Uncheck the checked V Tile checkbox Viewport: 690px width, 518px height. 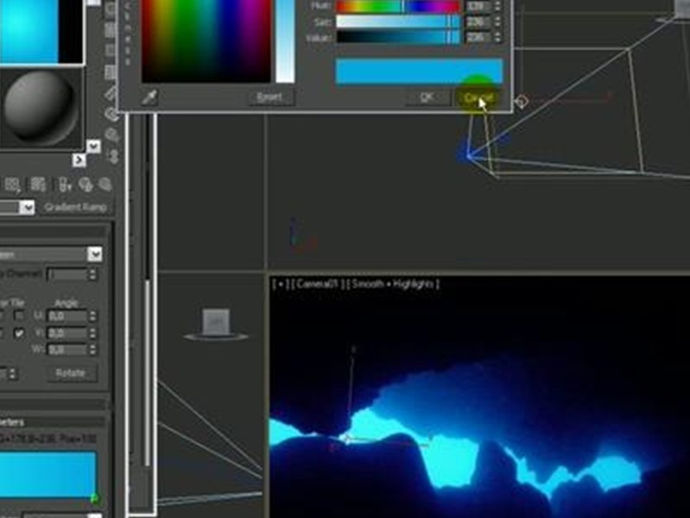(x=18, y=333)
